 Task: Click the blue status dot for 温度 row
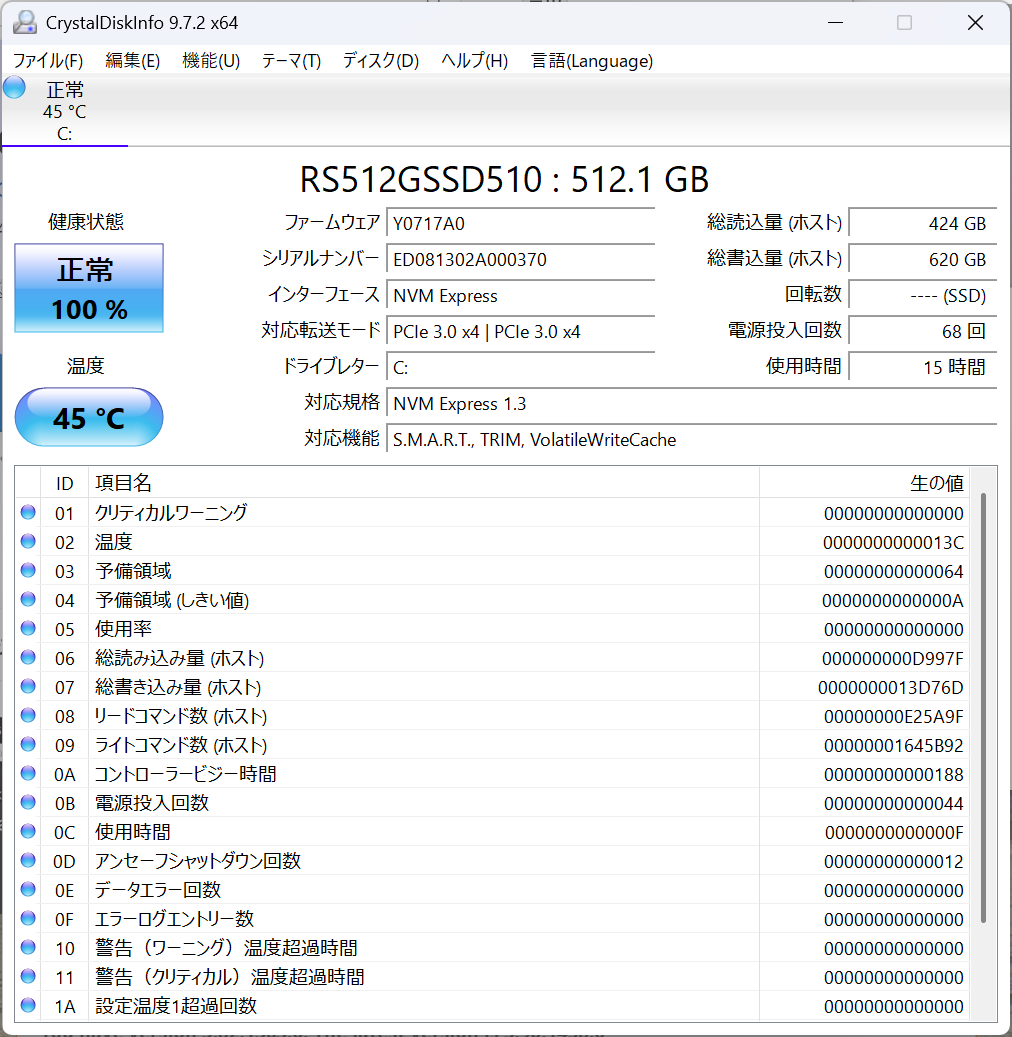coord(28,542)
